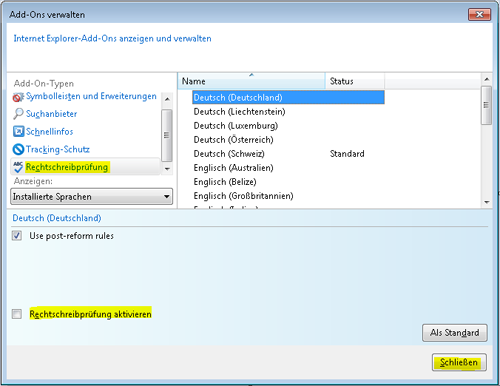Select the Tracking-Schutz add-on type
Viewport: 500px width, 386px height.
[x=58, y=149]
